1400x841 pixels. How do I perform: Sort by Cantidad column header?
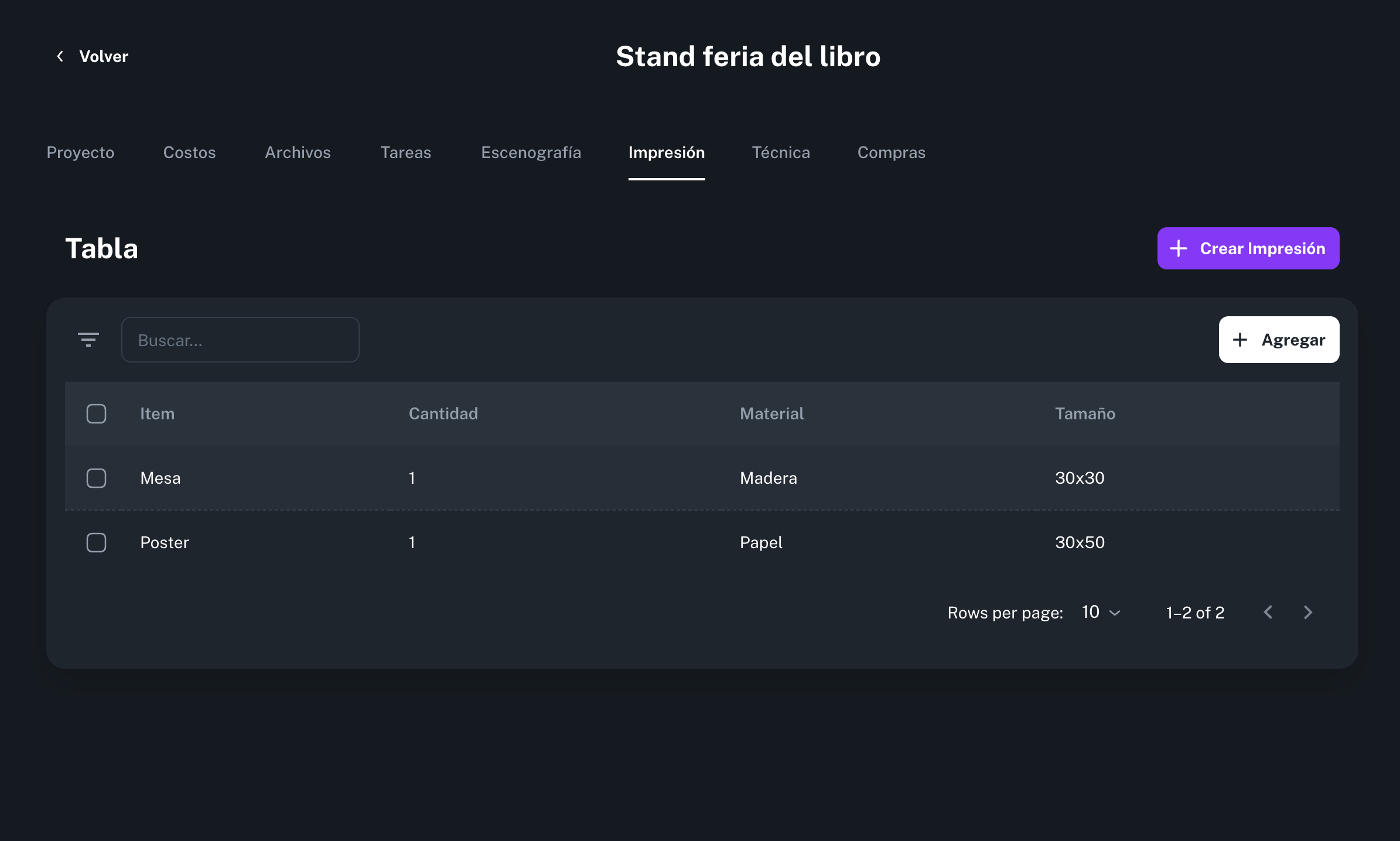(443, 413)
